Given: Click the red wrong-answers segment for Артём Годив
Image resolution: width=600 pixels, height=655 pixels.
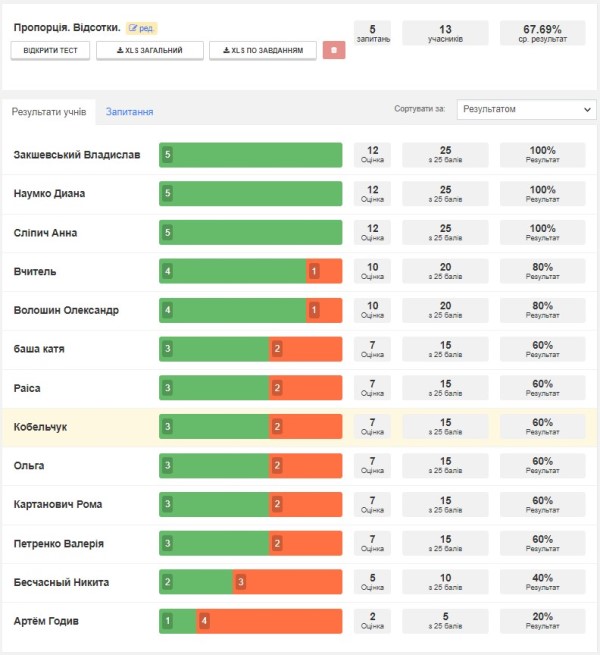Looking at the screenshot, I should coord(269,621).
